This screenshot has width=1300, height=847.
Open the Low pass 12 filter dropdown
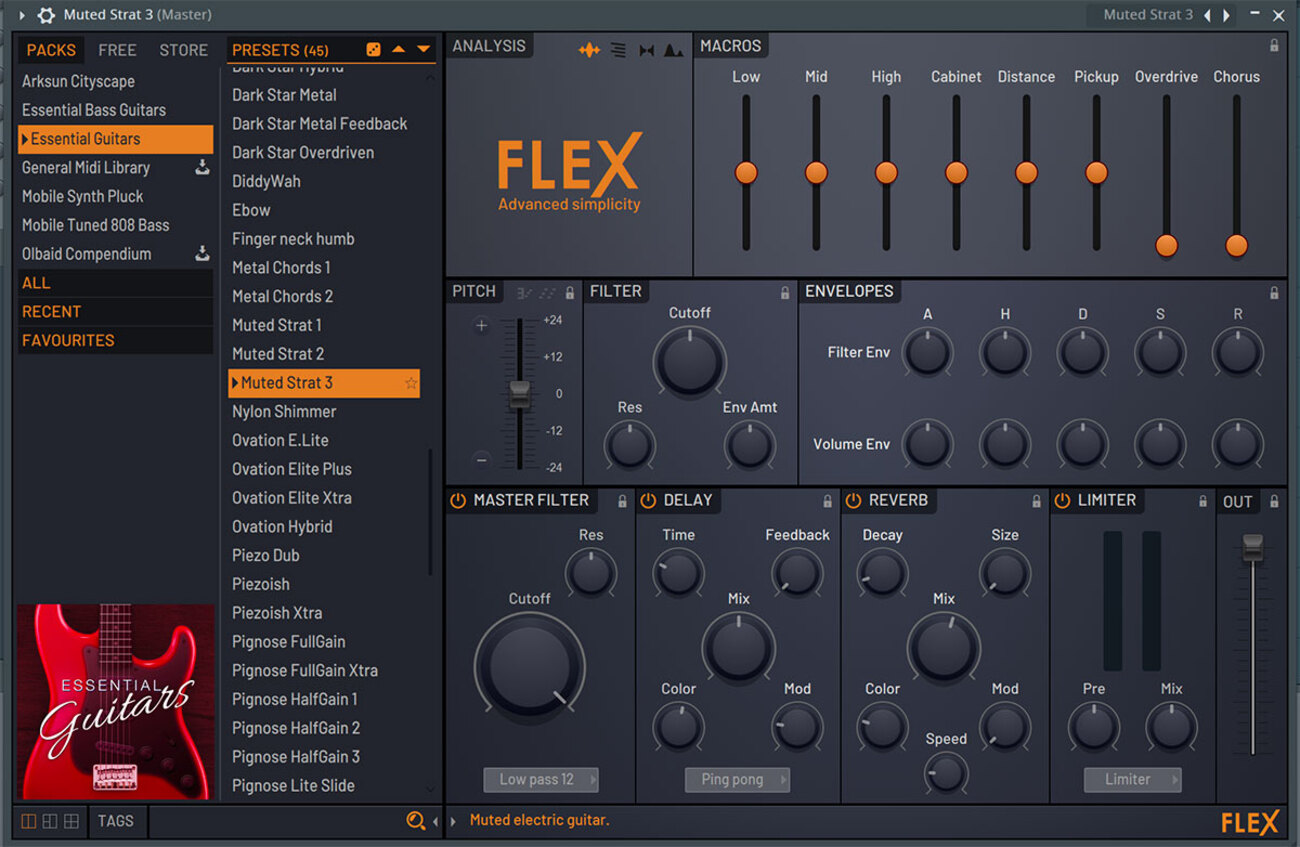tap(541, 780)
